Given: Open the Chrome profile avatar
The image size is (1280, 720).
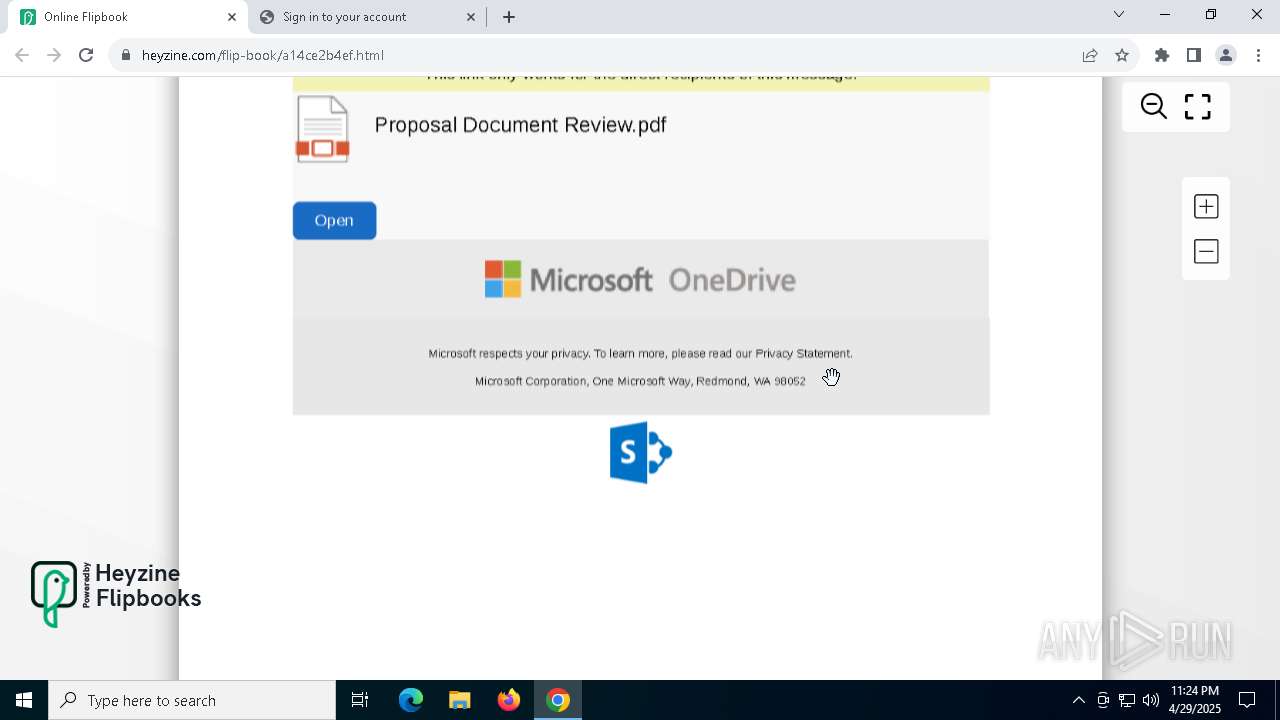Looking at the screenshot, I should point(1226,55).
